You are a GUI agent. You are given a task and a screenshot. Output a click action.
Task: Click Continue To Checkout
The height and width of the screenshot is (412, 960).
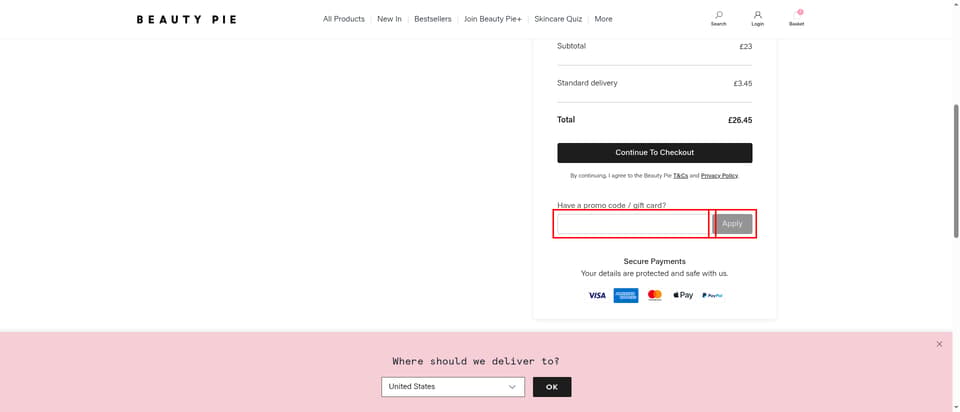pos(654,153)
